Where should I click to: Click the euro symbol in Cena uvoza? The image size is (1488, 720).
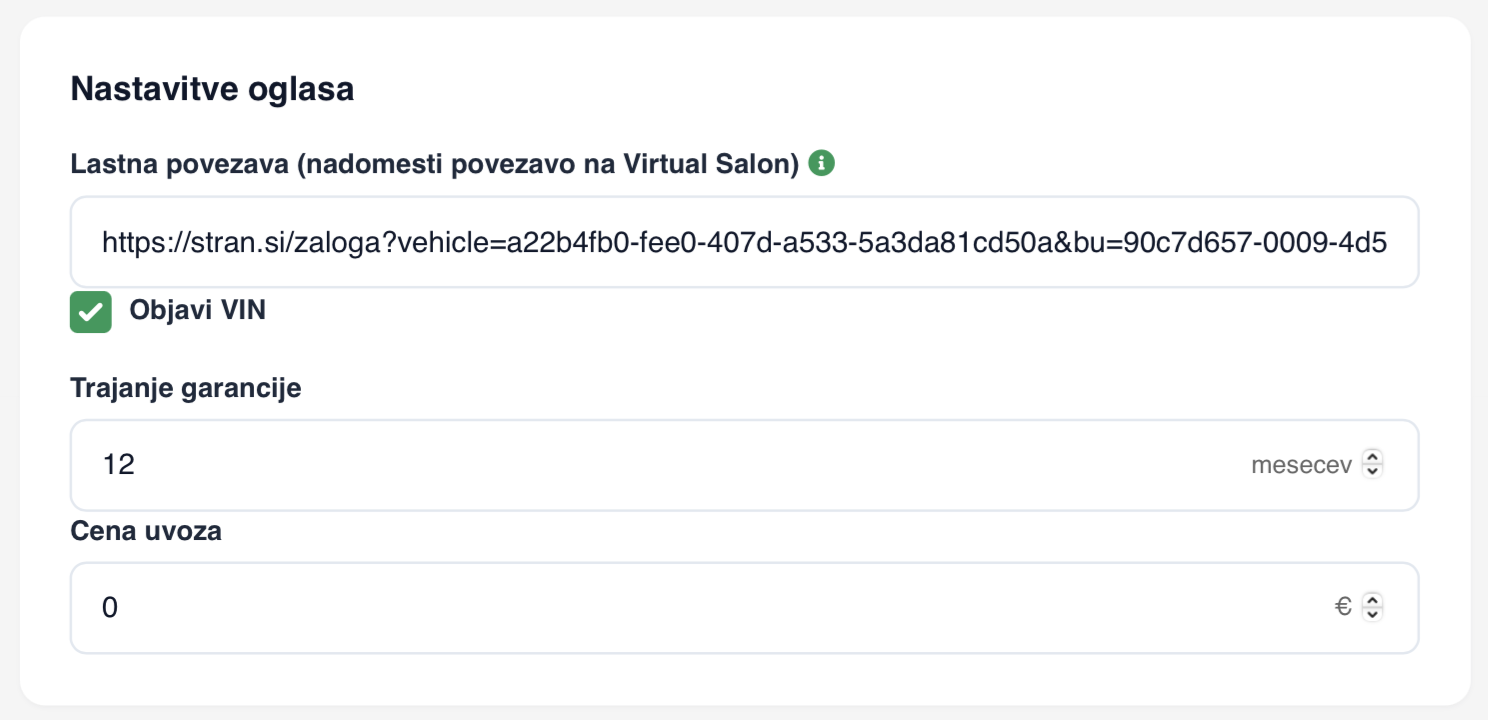(1343, 607)
